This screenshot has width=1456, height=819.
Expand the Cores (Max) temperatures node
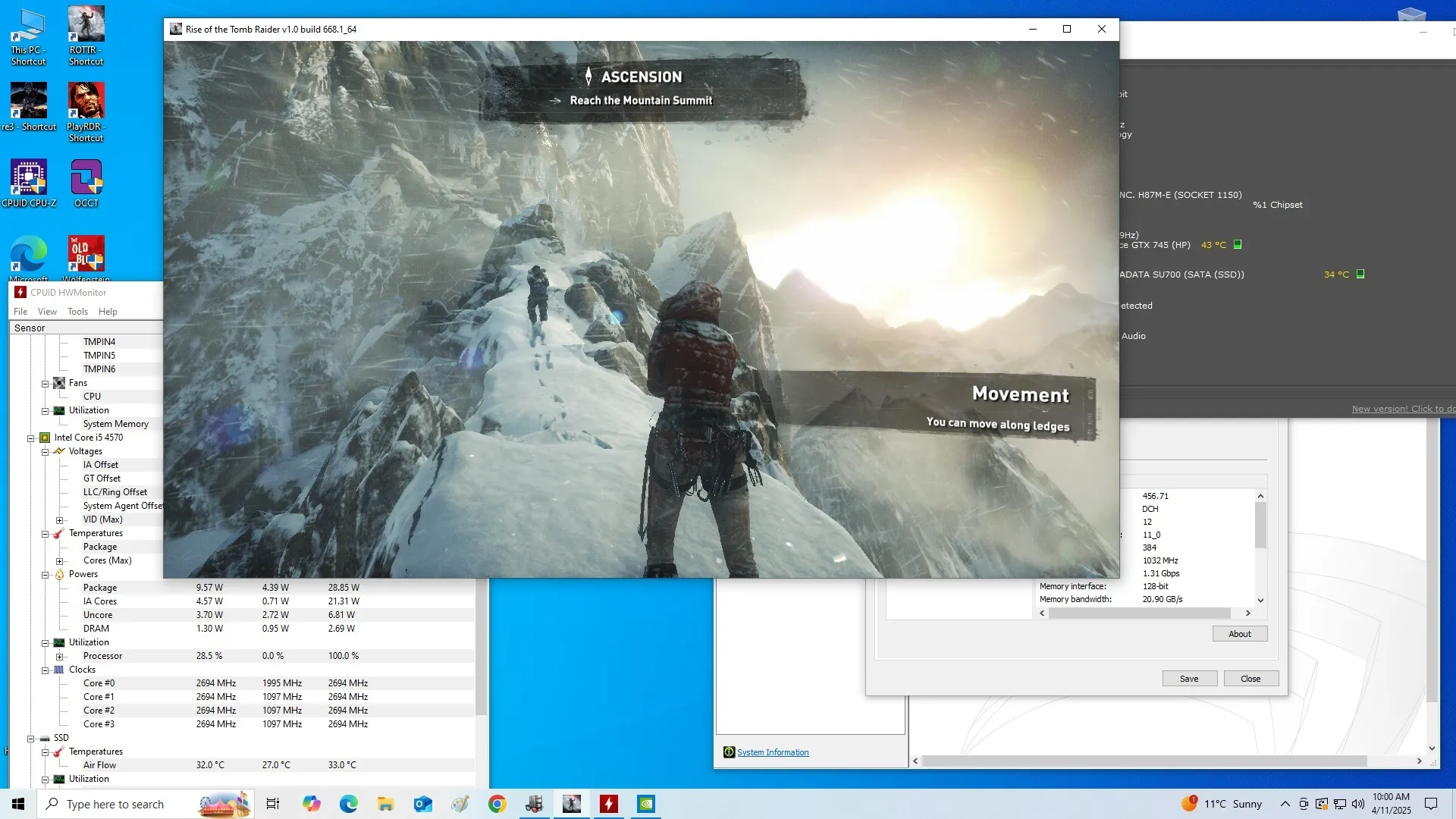(59, 561)
